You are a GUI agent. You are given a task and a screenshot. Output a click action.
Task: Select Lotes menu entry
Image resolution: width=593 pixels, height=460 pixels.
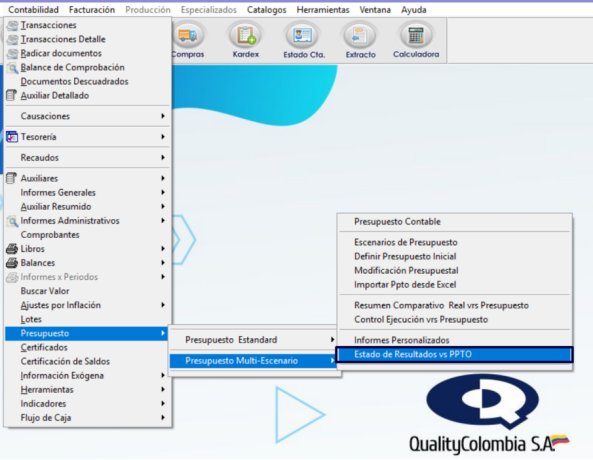(87, 319)
